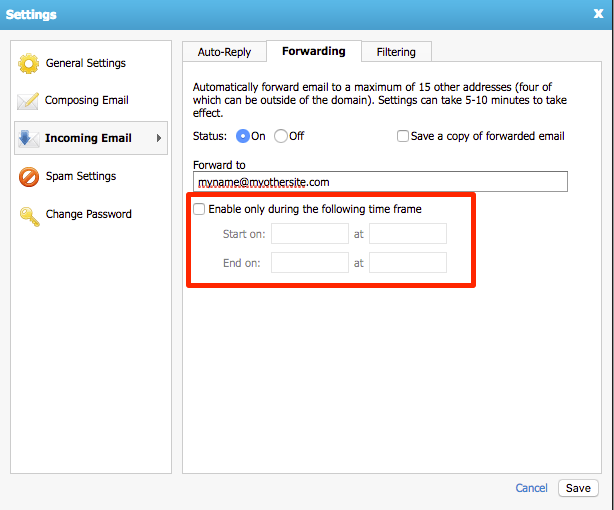Click the General Settings sun icon
This screenshot has width=614, height=510.
click(x=28, y=64)
